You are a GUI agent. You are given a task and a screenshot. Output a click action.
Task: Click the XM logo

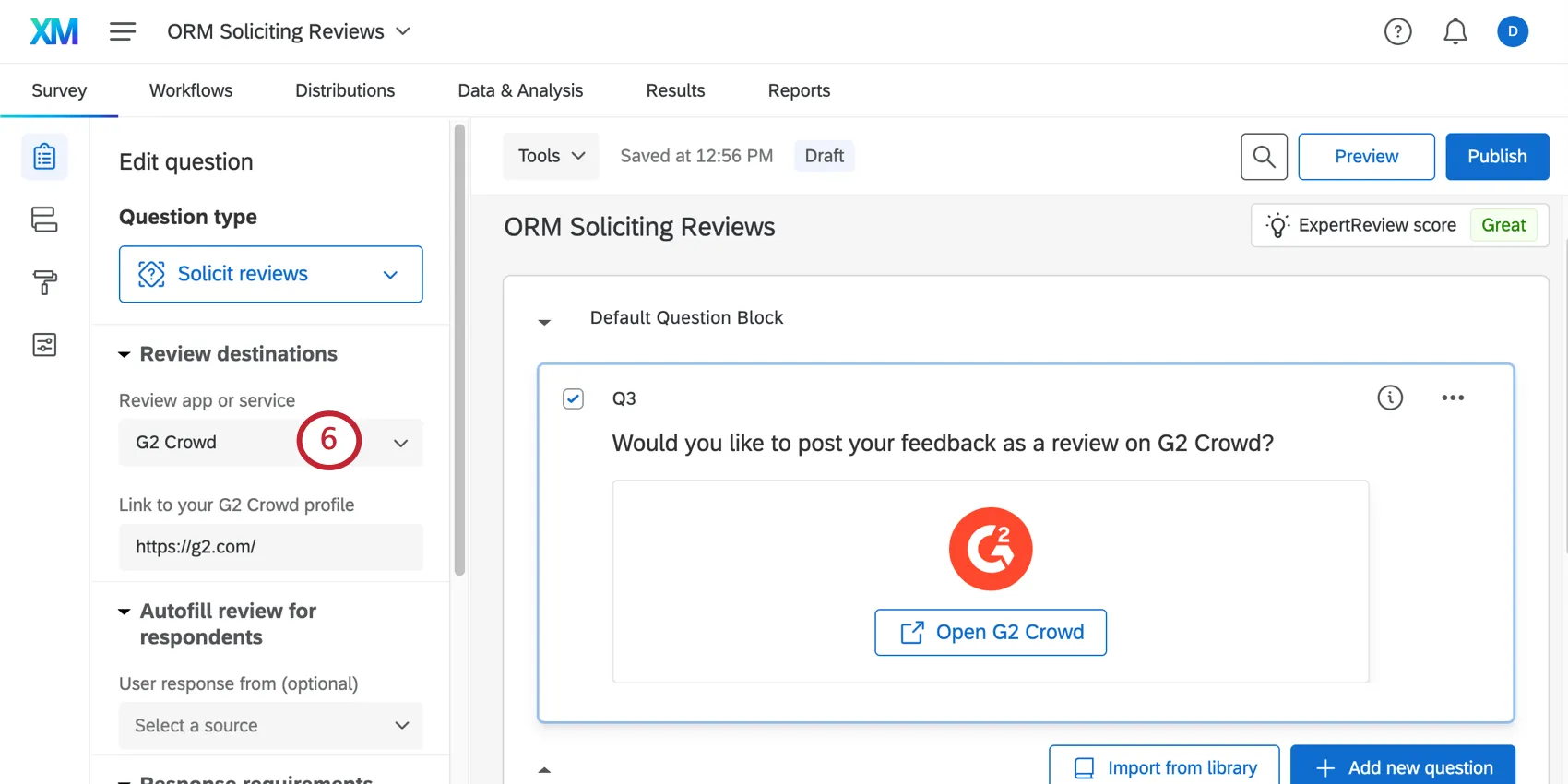point(54,31)
